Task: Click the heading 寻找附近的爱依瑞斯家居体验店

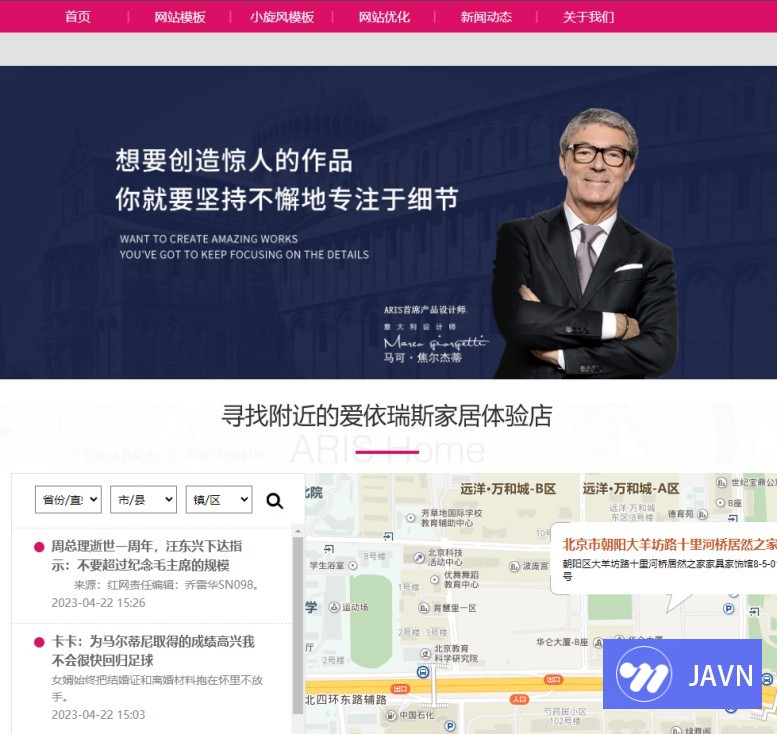Action: (x=387, y=415)
